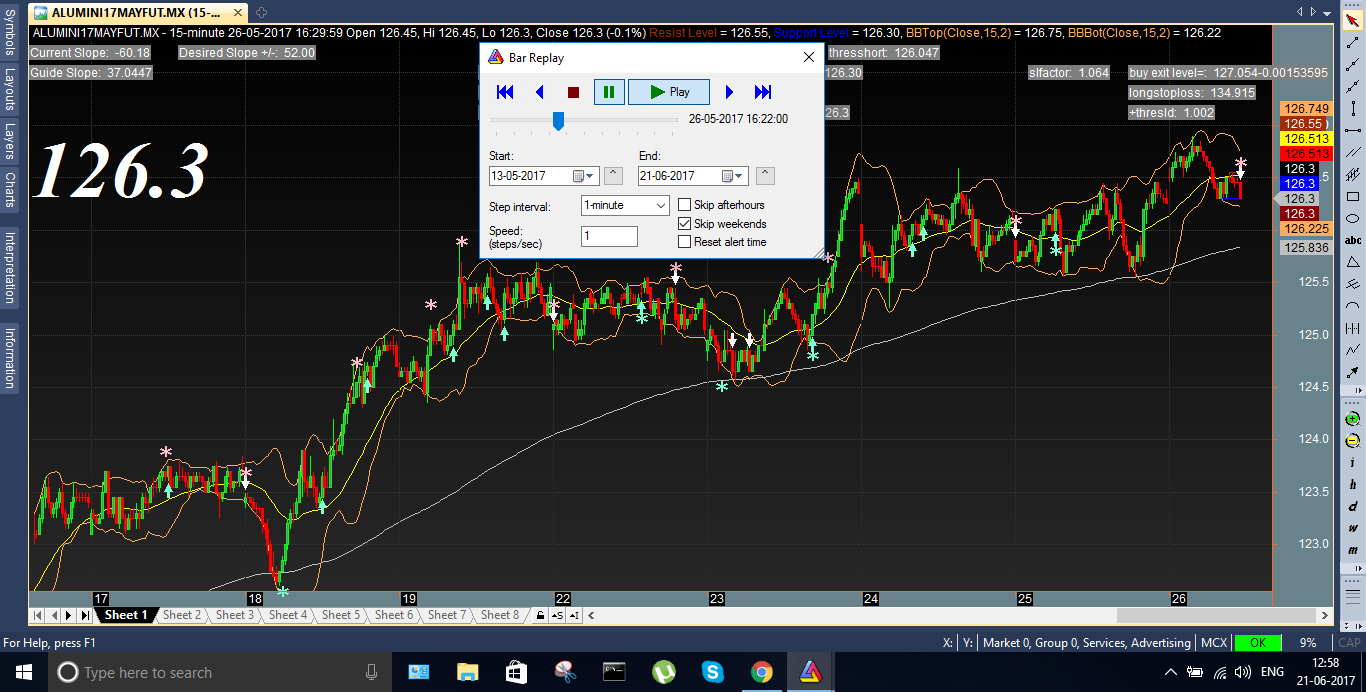1366x692 pixels.
Task: Select the vertical line drawing tool
Action: (1353, 108)
